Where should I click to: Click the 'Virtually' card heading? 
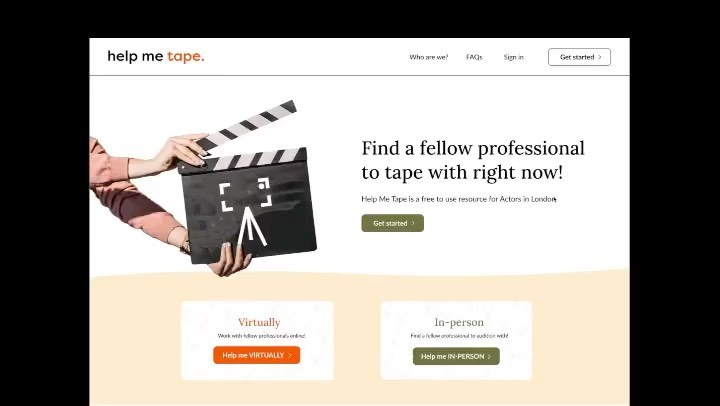[259, 322]
